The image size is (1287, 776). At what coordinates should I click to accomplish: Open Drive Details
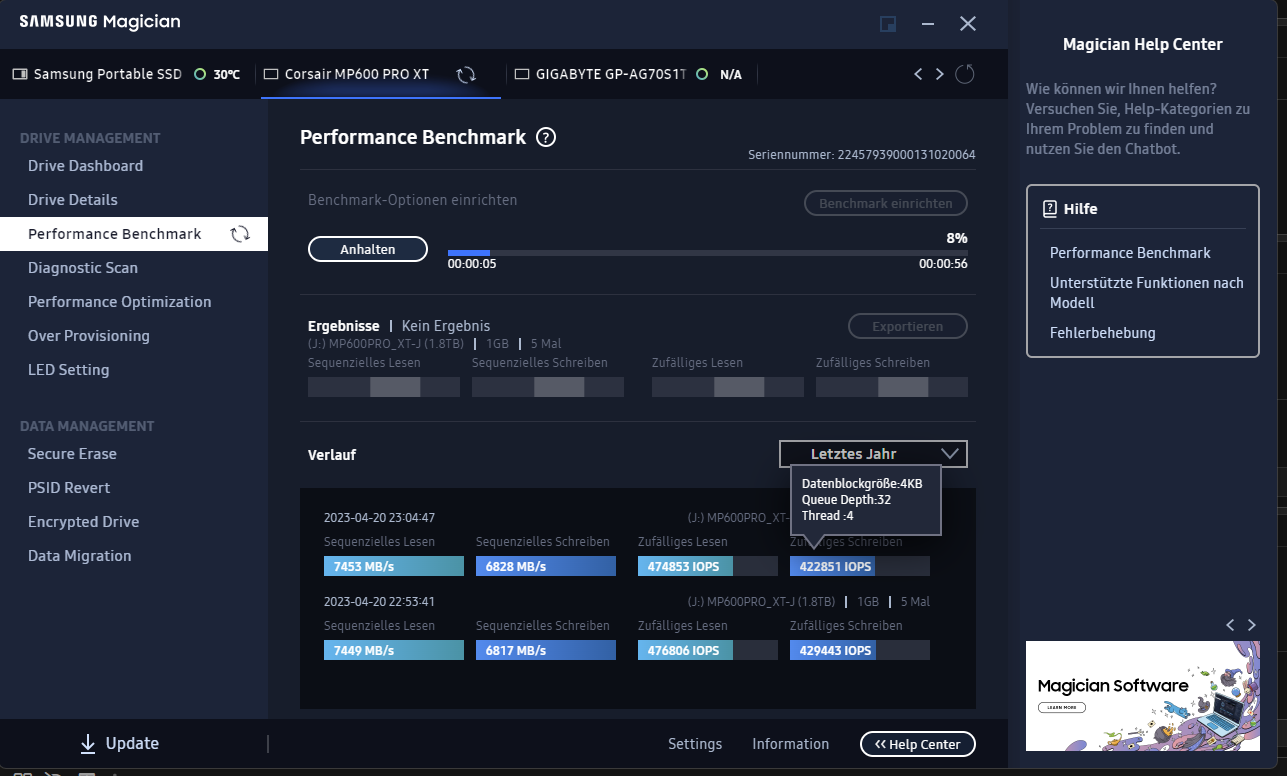point(73,200)
